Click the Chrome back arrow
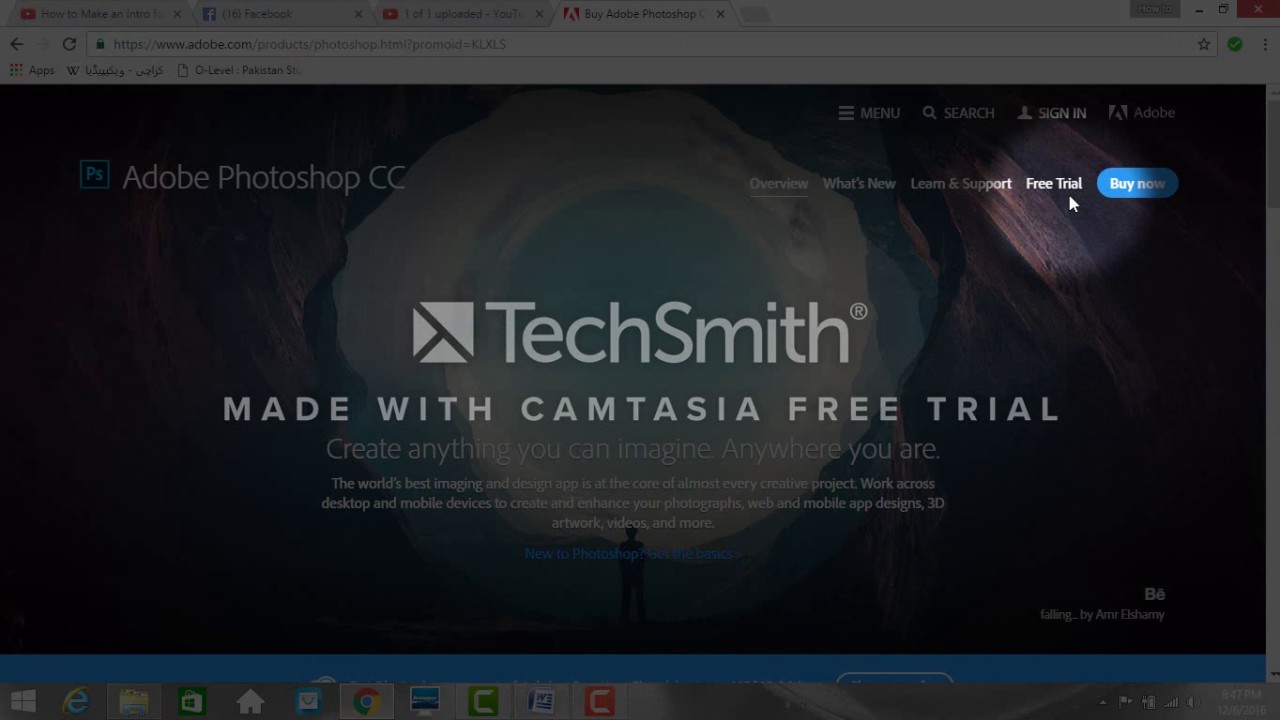Viewport: 1280px width, 720px height. pyautogui.click(x=17, y=44)
